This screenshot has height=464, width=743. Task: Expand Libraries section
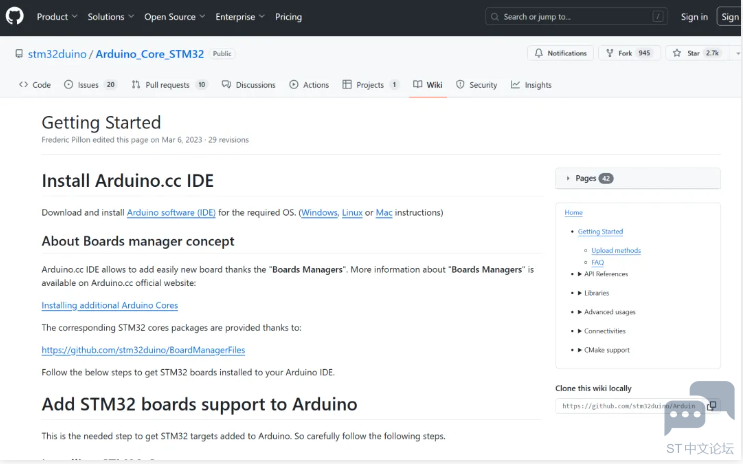pos(593,293)
